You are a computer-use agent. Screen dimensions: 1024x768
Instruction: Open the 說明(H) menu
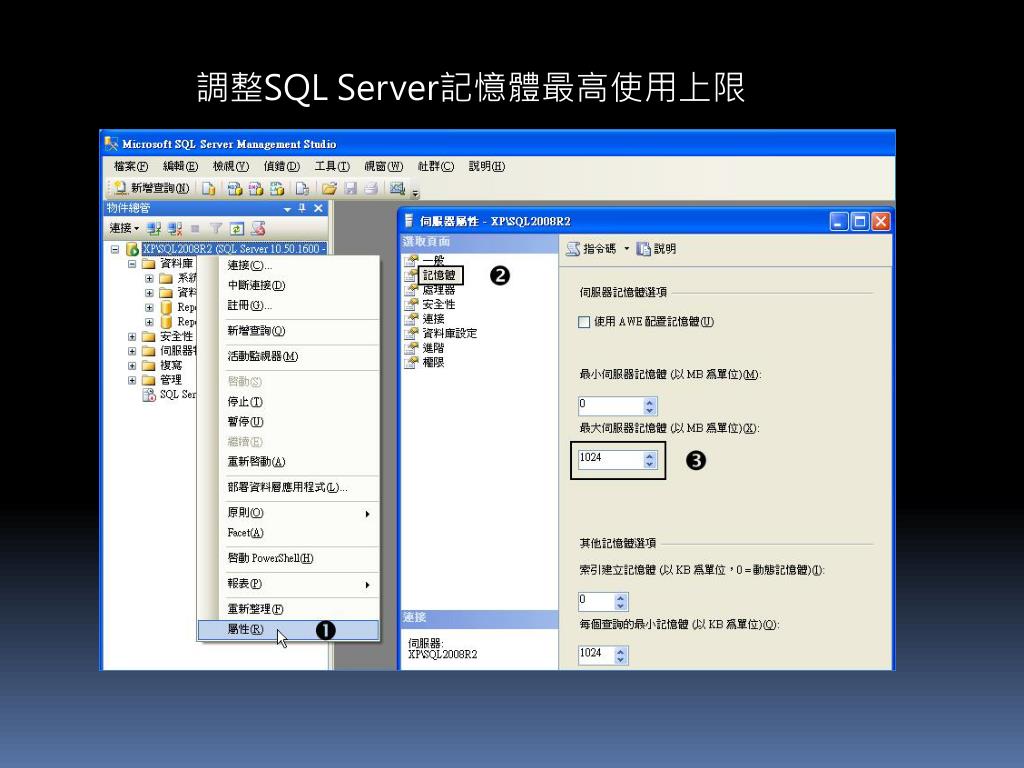tap(487, 167)
